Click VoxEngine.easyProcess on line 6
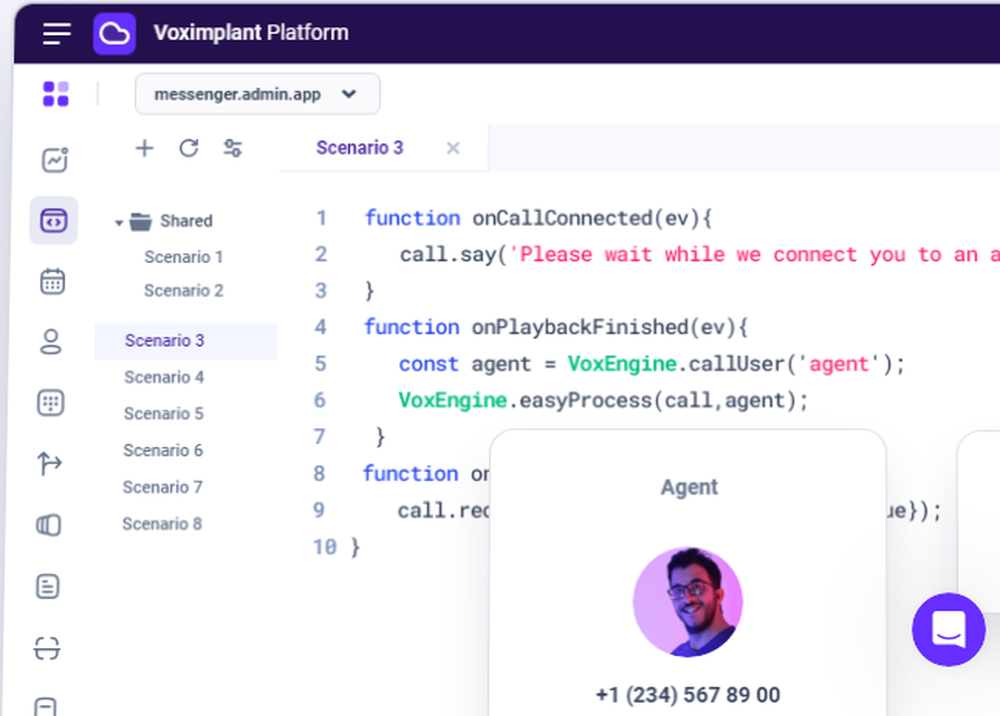 coord(524,400)
